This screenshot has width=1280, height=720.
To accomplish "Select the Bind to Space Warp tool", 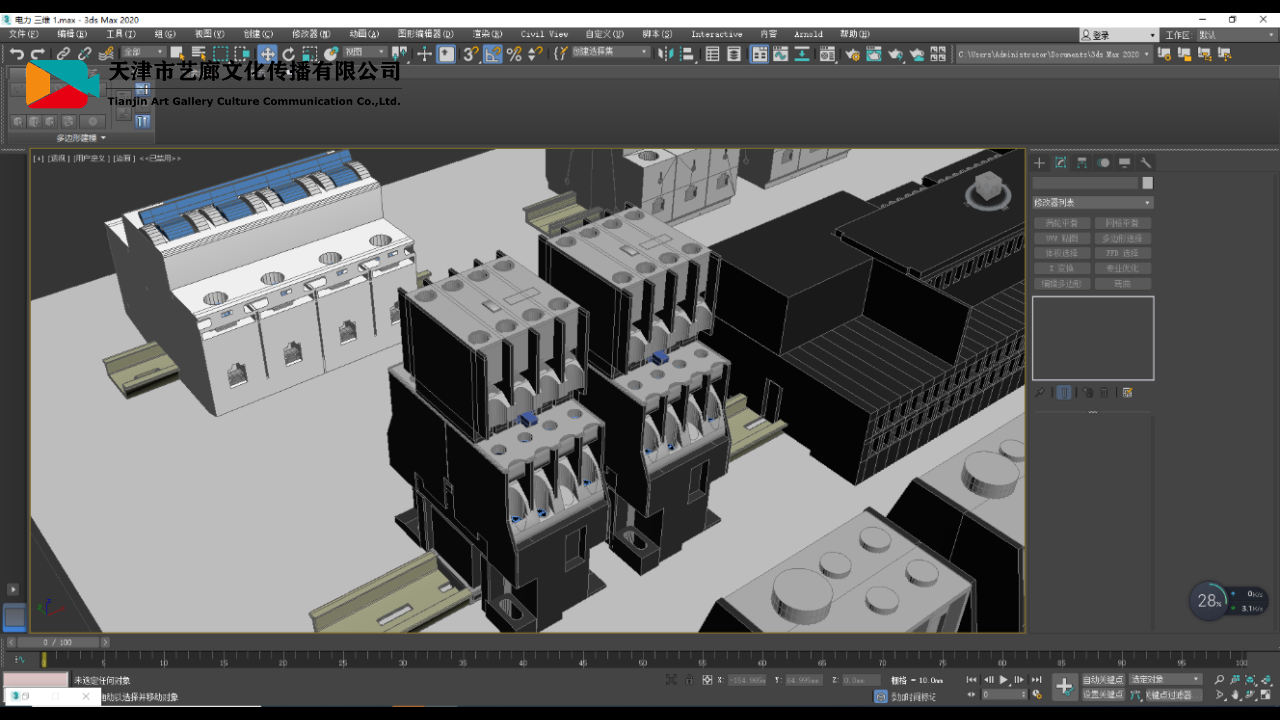I will (x=105, y=54).
